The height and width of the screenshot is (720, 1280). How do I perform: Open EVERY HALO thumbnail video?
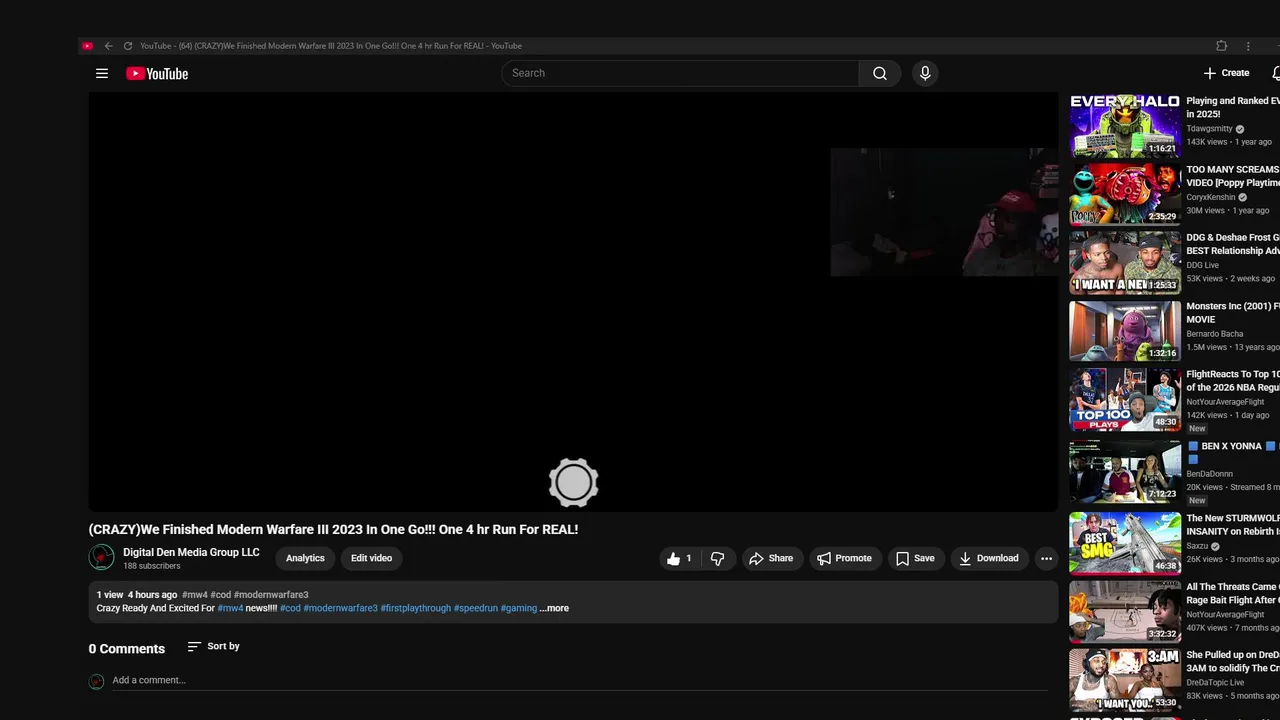pos(1125,125)
